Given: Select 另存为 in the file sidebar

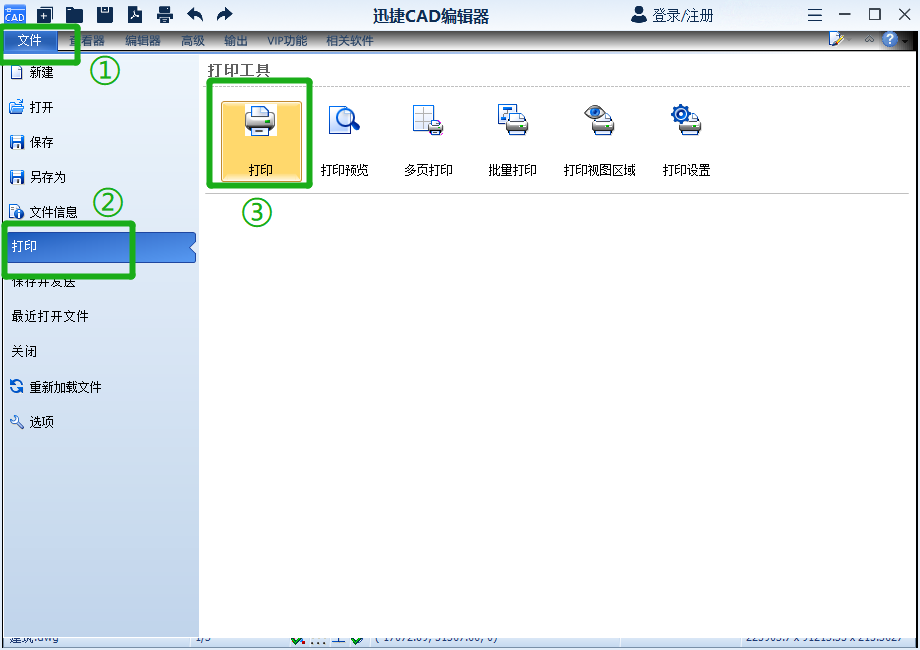Looking at the screenshot, I should 47,177.
